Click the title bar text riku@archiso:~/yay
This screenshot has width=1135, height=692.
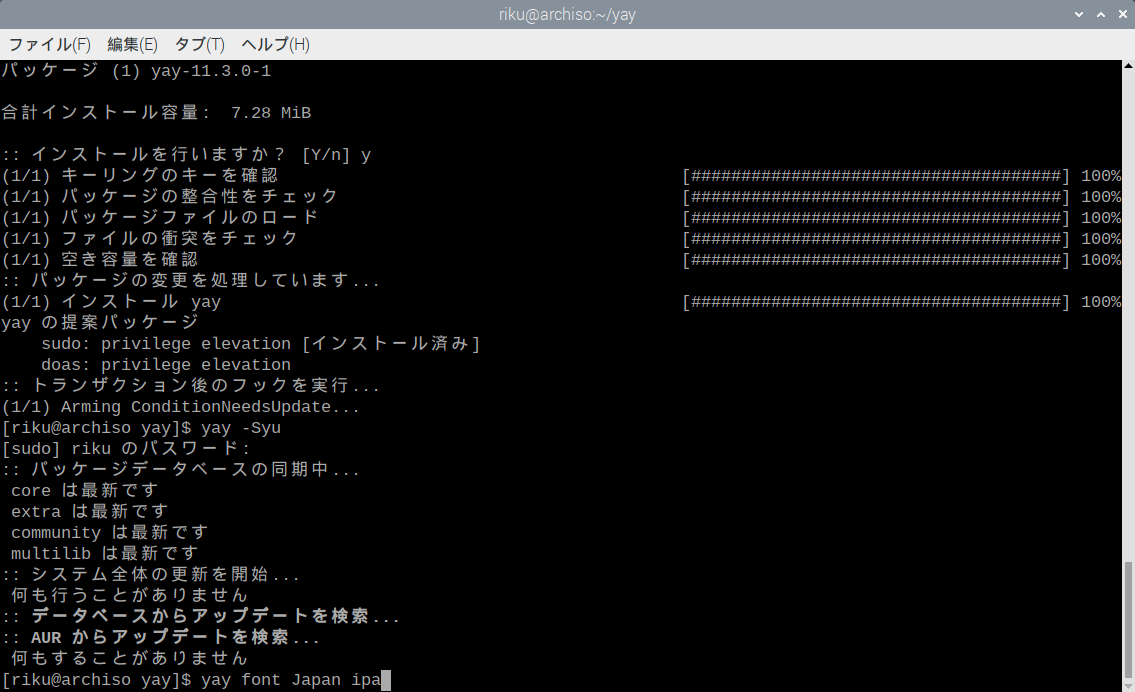pyautogui.click(x=567, y=14)
